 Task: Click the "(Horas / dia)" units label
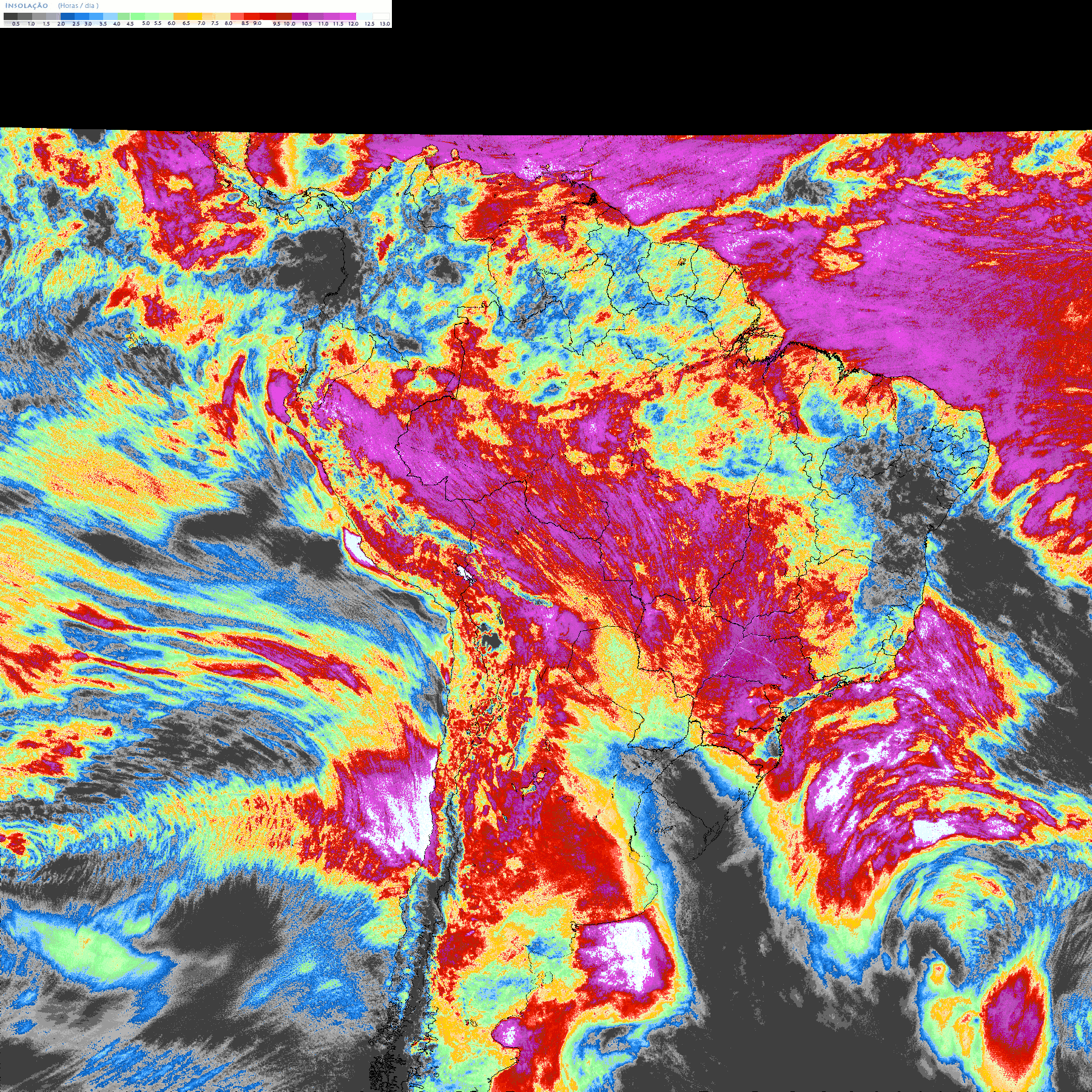[x=78, y=5]
